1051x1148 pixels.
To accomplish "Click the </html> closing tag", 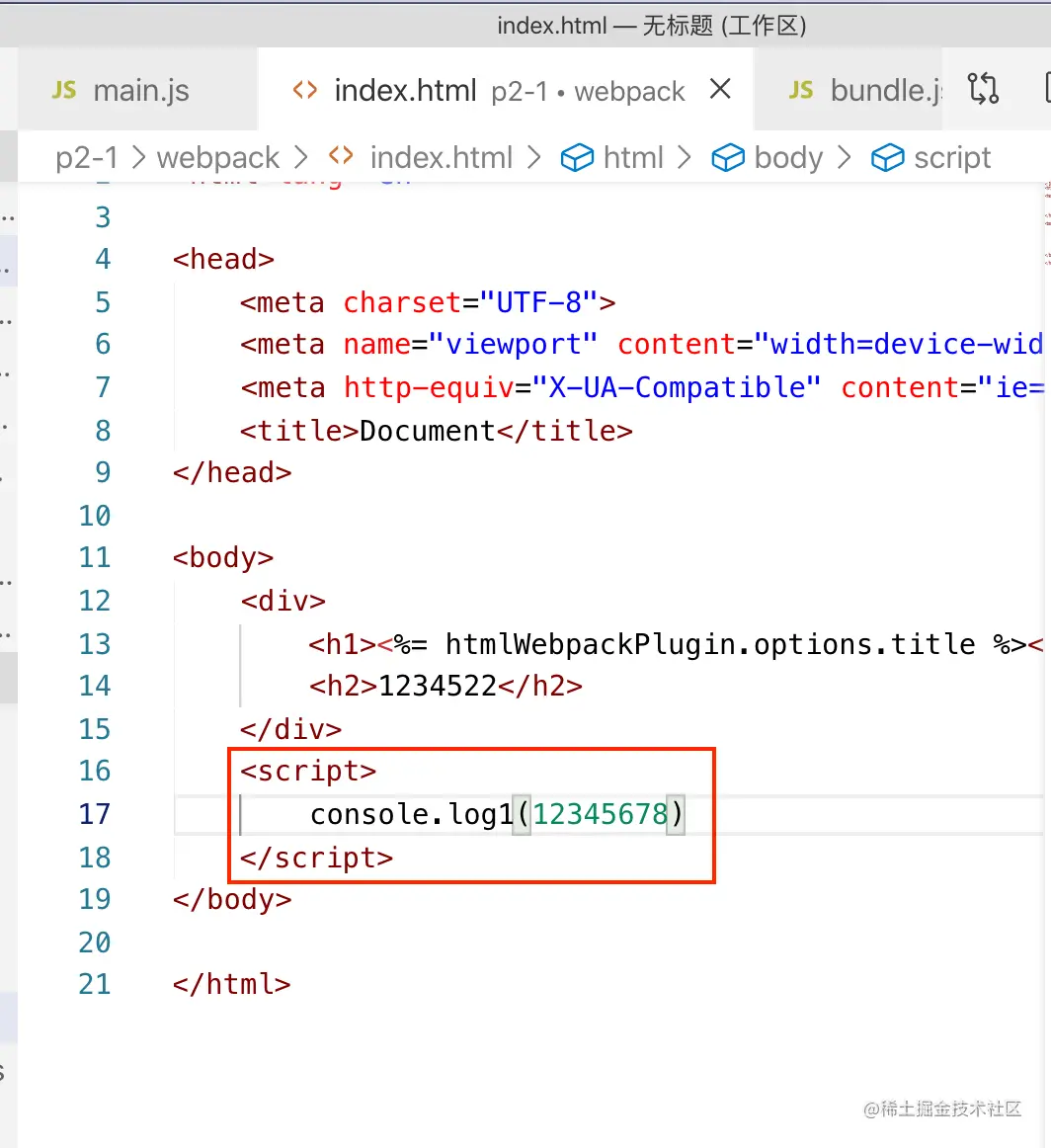I will (x=232, y=985).
